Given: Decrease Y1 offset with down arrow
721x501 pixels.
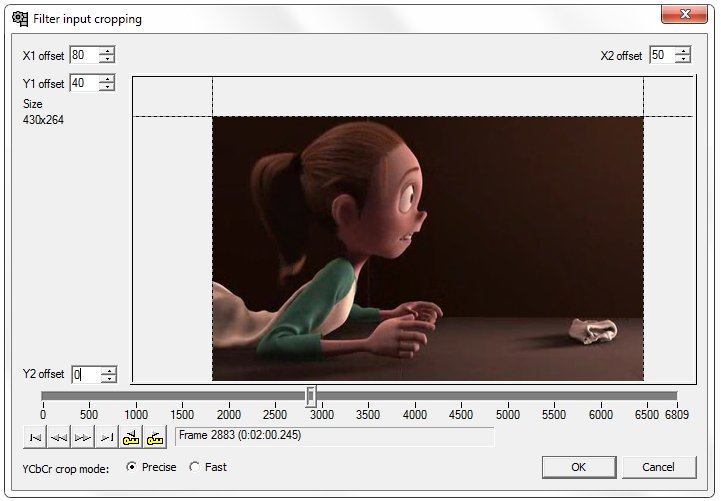Looking at the screenshot, I should tap(107, 87).
